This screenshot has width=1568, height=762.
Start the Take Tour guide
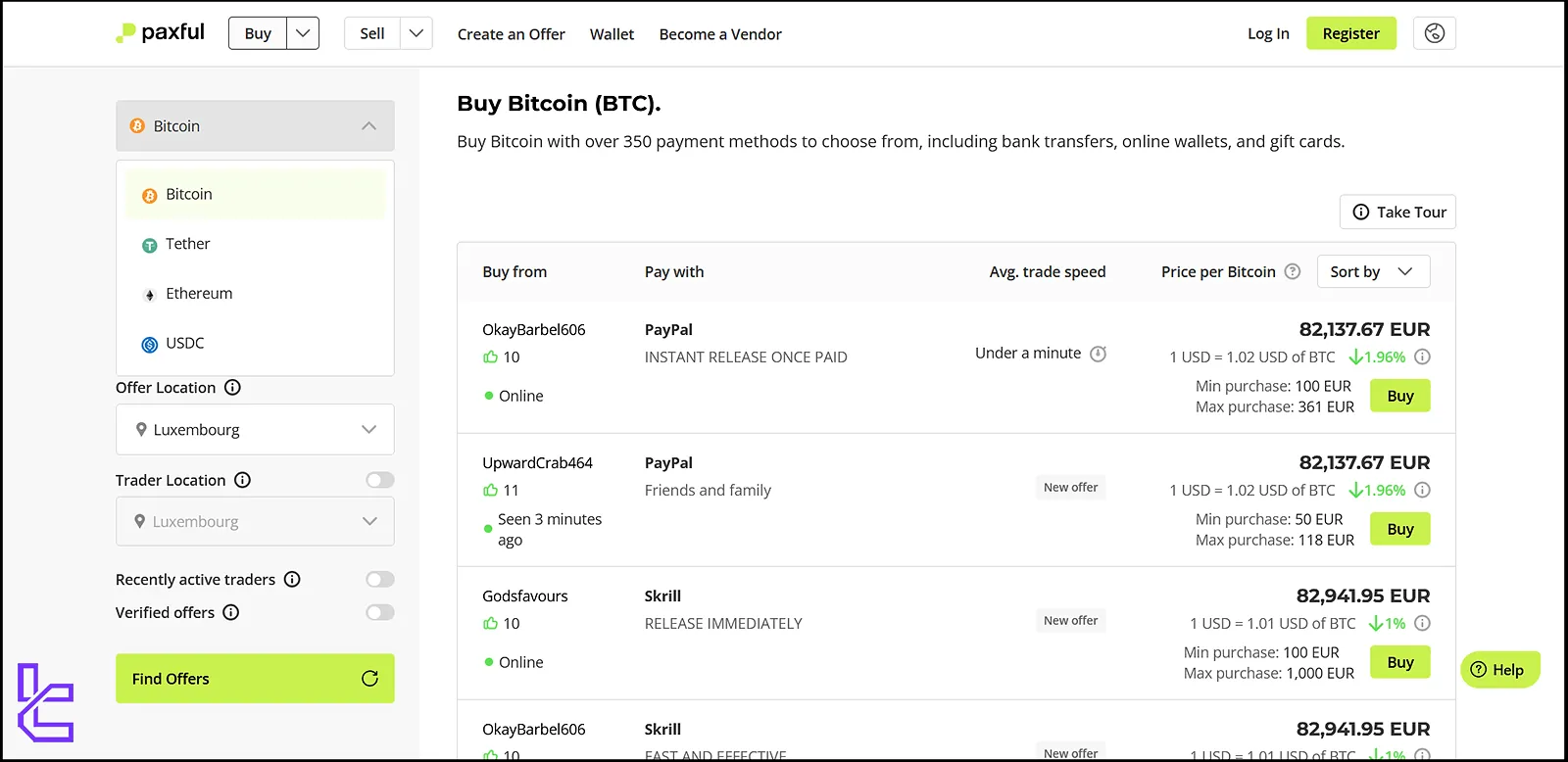(x=1397, y=212)
